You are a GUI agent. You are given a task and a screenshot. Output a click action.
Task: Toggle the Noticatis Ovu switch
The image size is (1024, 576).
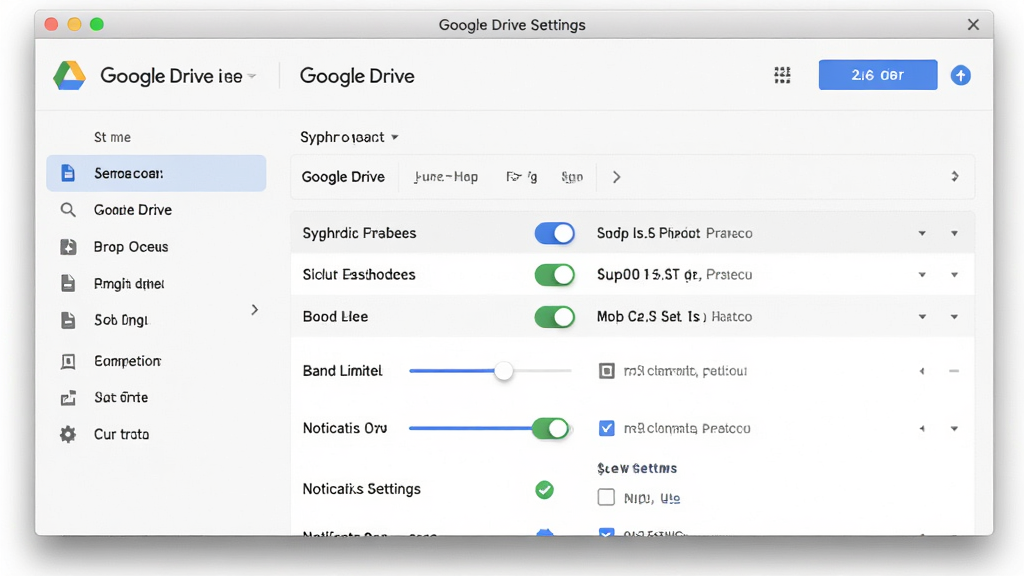click(551, 428)
